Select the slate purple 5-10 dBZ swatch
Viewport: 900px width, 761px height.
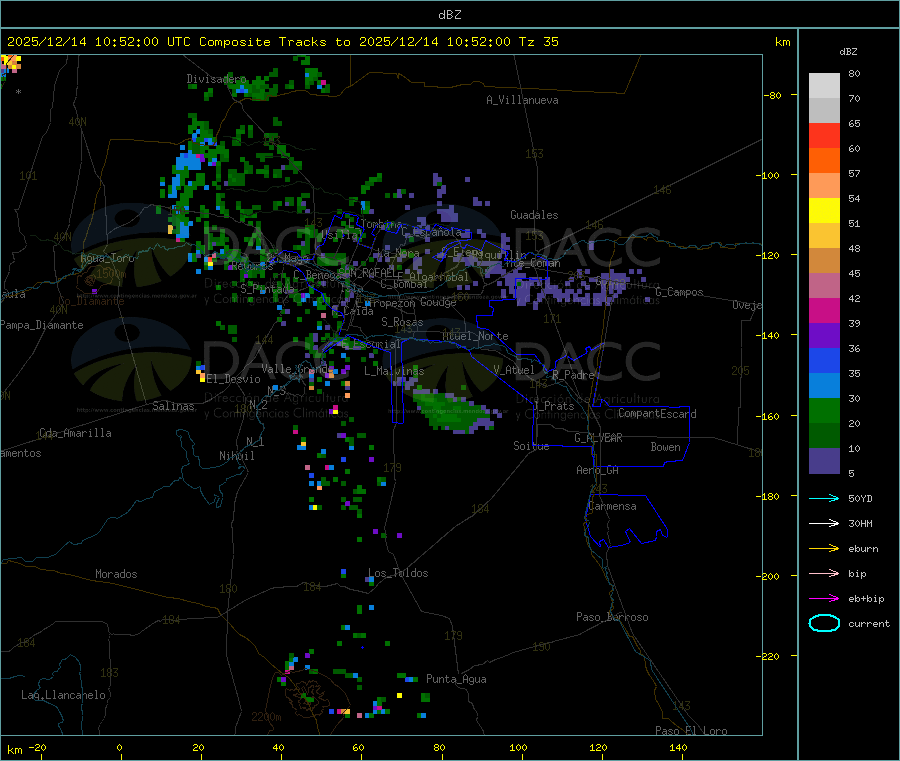[824, 461]
